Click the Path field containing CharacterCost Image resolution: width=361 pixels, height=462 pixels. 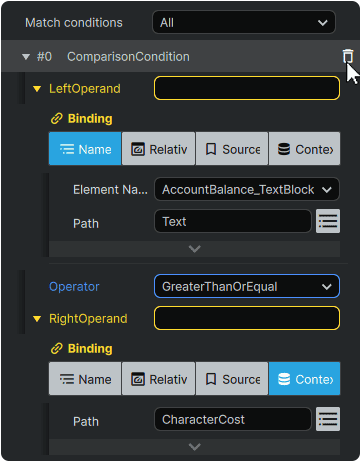point(233,419)
